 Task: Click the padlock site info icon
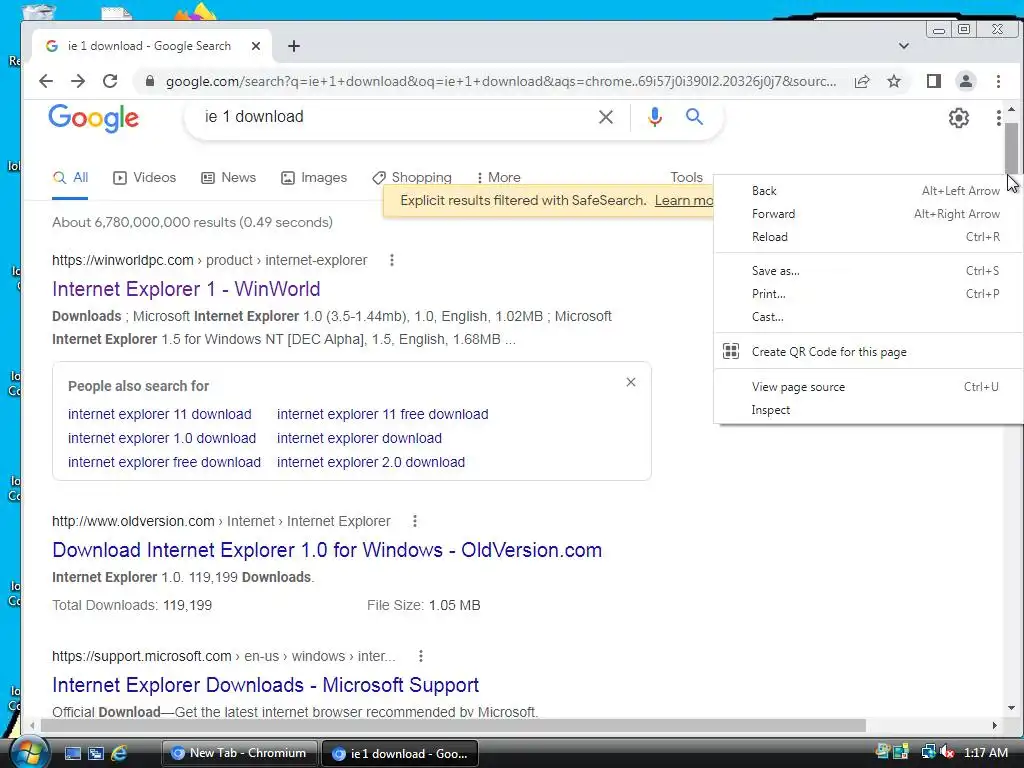[x=150, y=81]
